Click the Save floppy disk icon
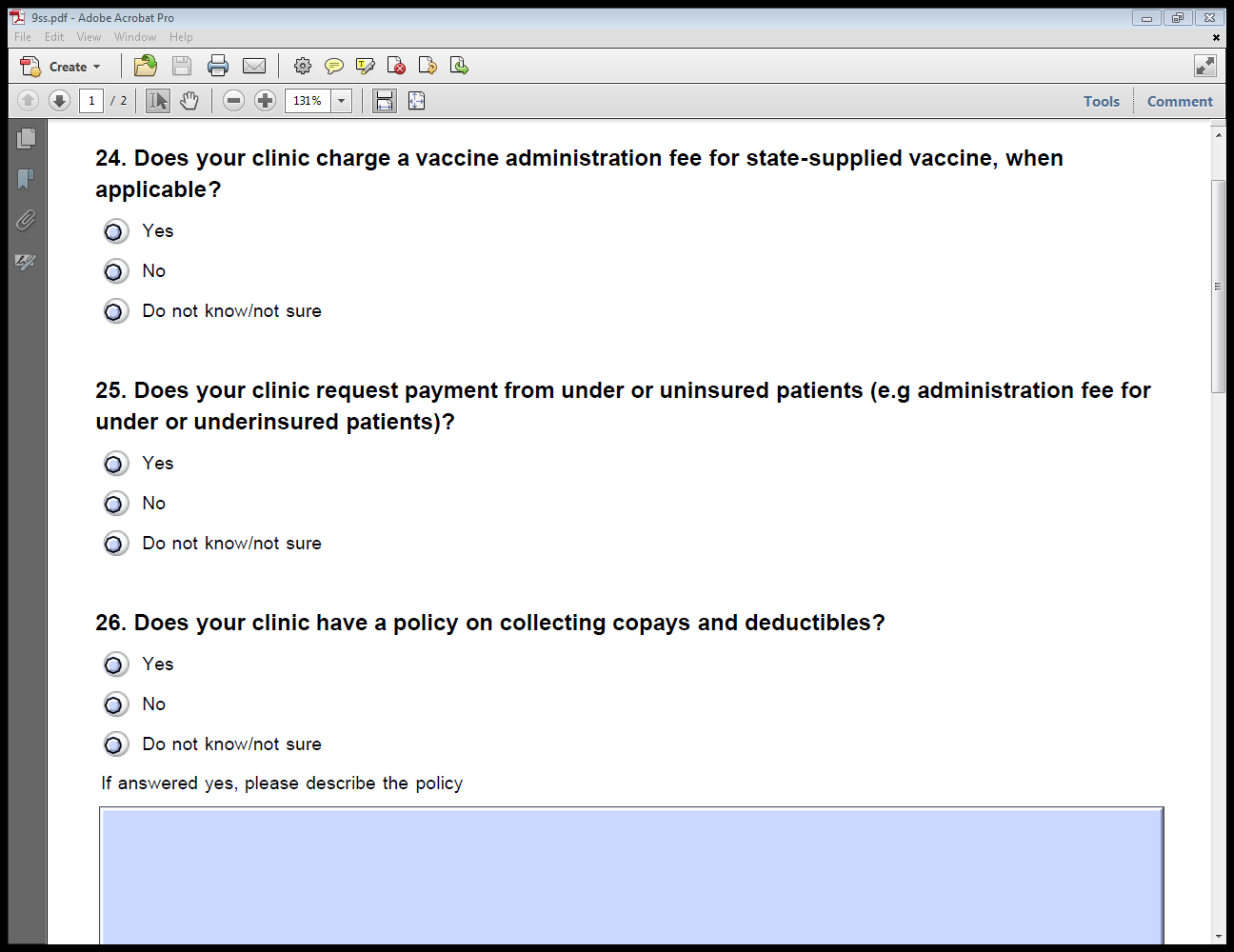This screenshot has width=1234, height=952. pyautogui.click(x=182, y=66)
